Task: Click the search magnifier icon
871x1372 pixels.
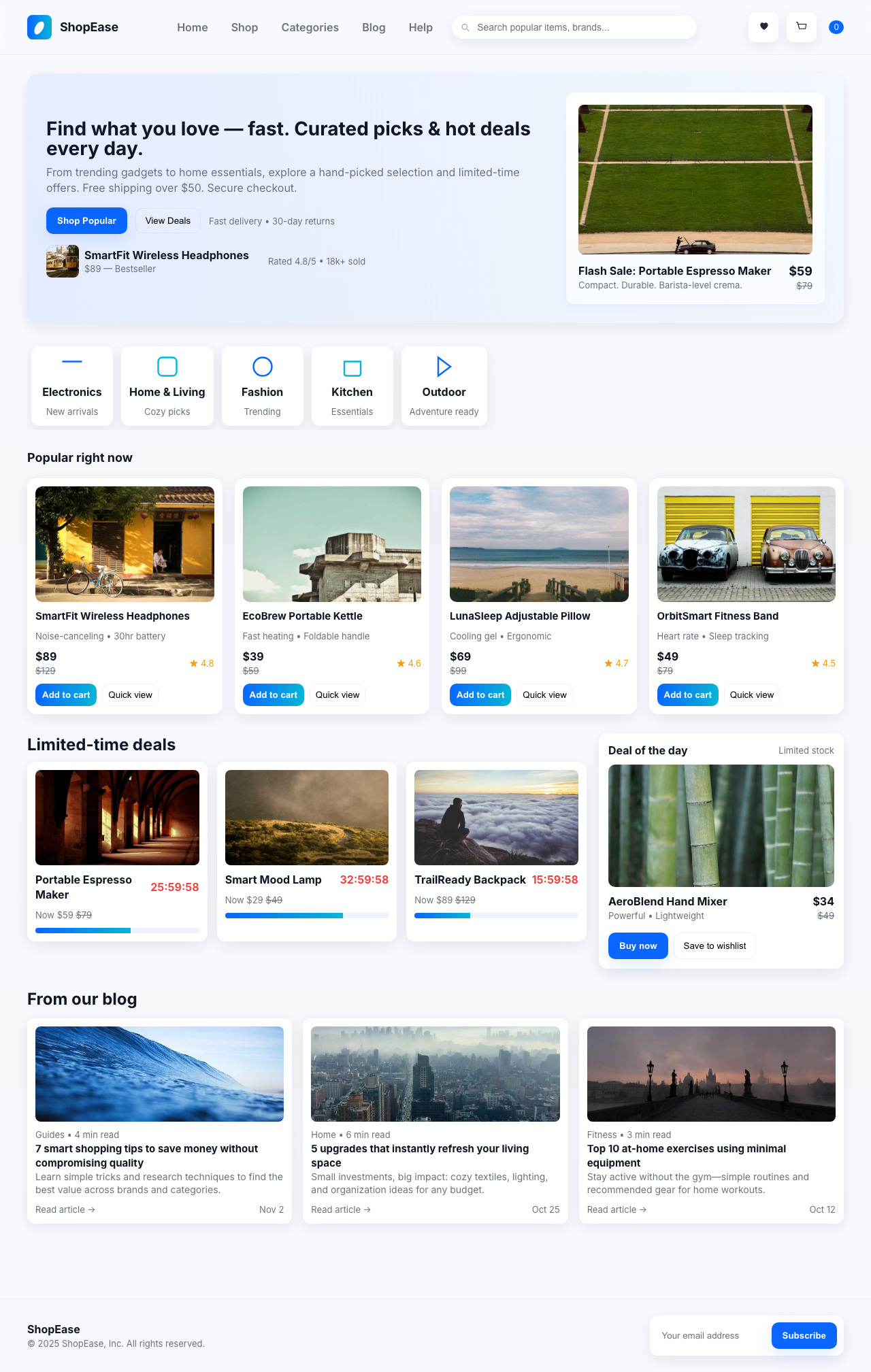Action: click(465, 28)
